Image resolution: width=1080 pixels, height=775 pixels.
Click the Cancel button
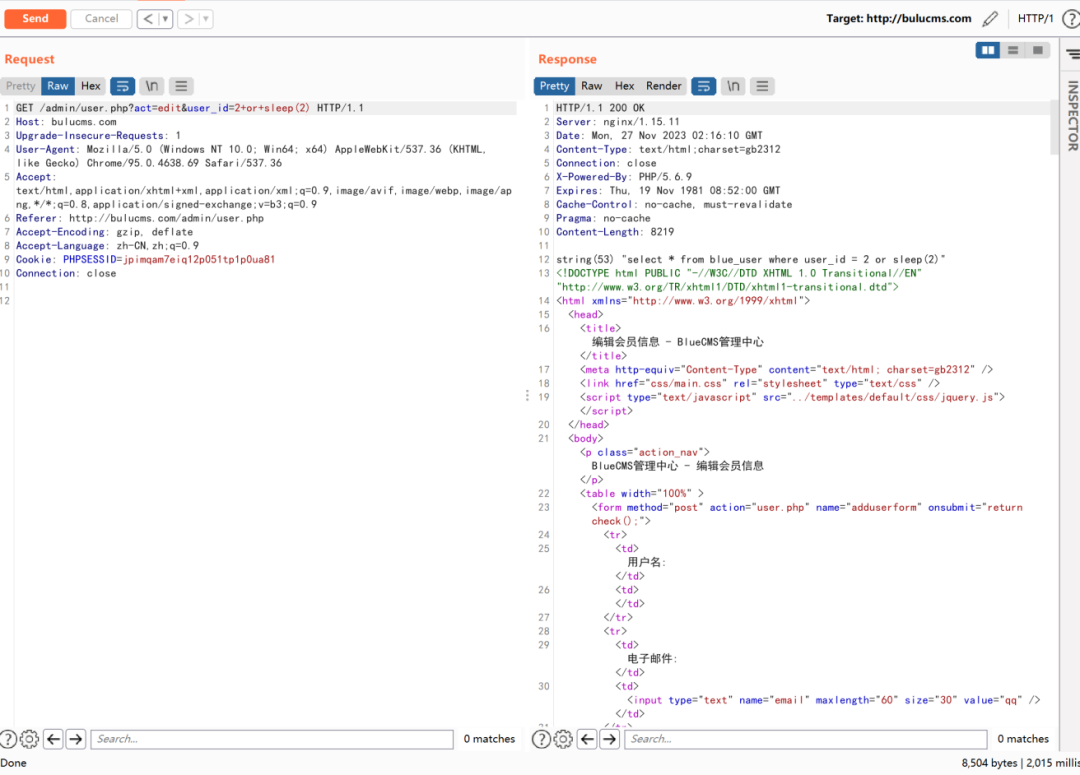click(101, 19)
